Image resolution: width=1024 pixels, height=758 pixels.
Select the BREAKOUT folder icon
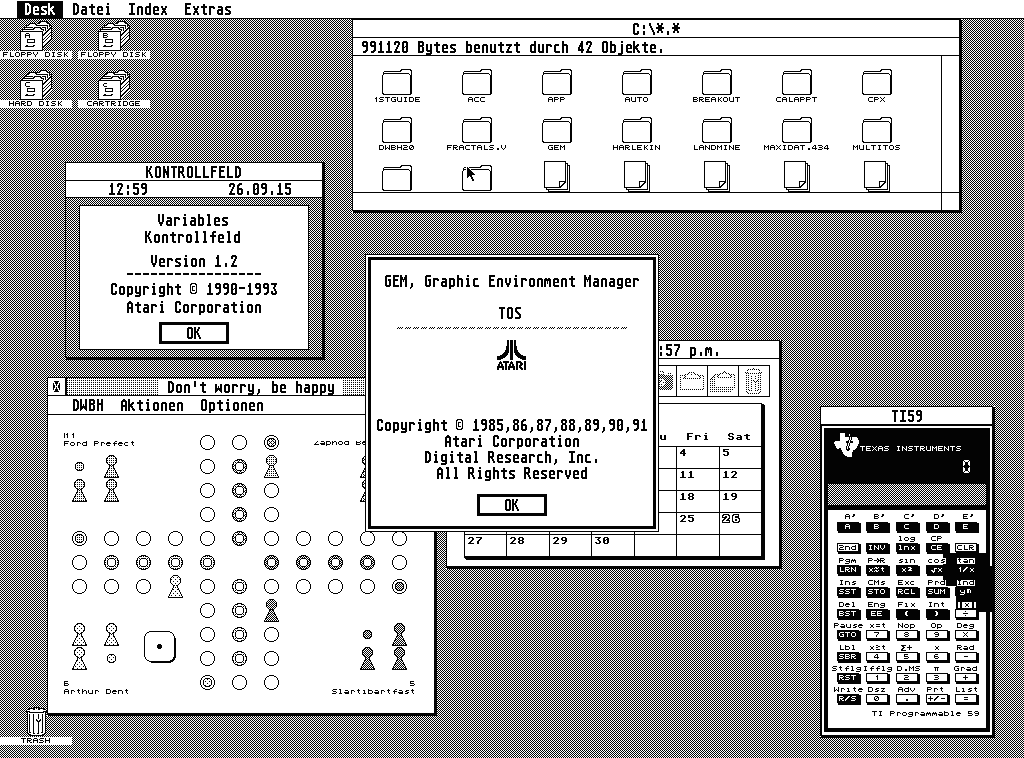point(716,86)
